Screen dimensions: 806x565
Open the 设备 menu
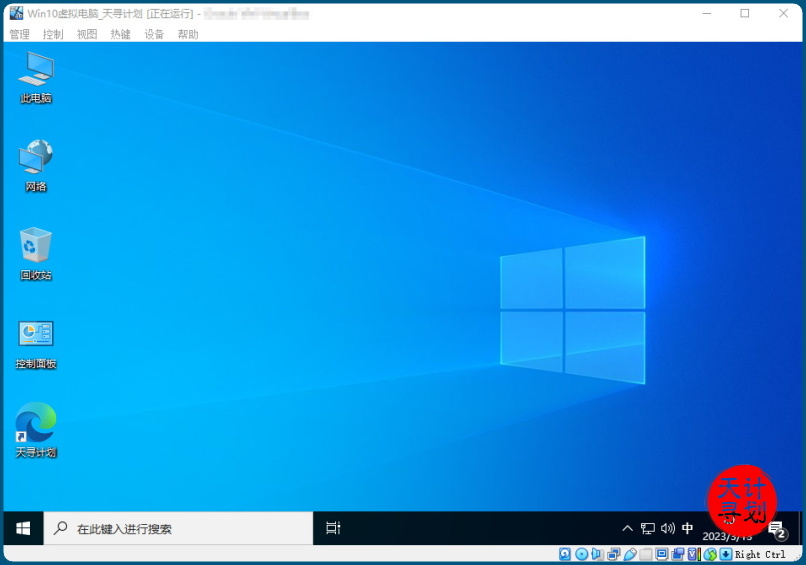[154, 34]
